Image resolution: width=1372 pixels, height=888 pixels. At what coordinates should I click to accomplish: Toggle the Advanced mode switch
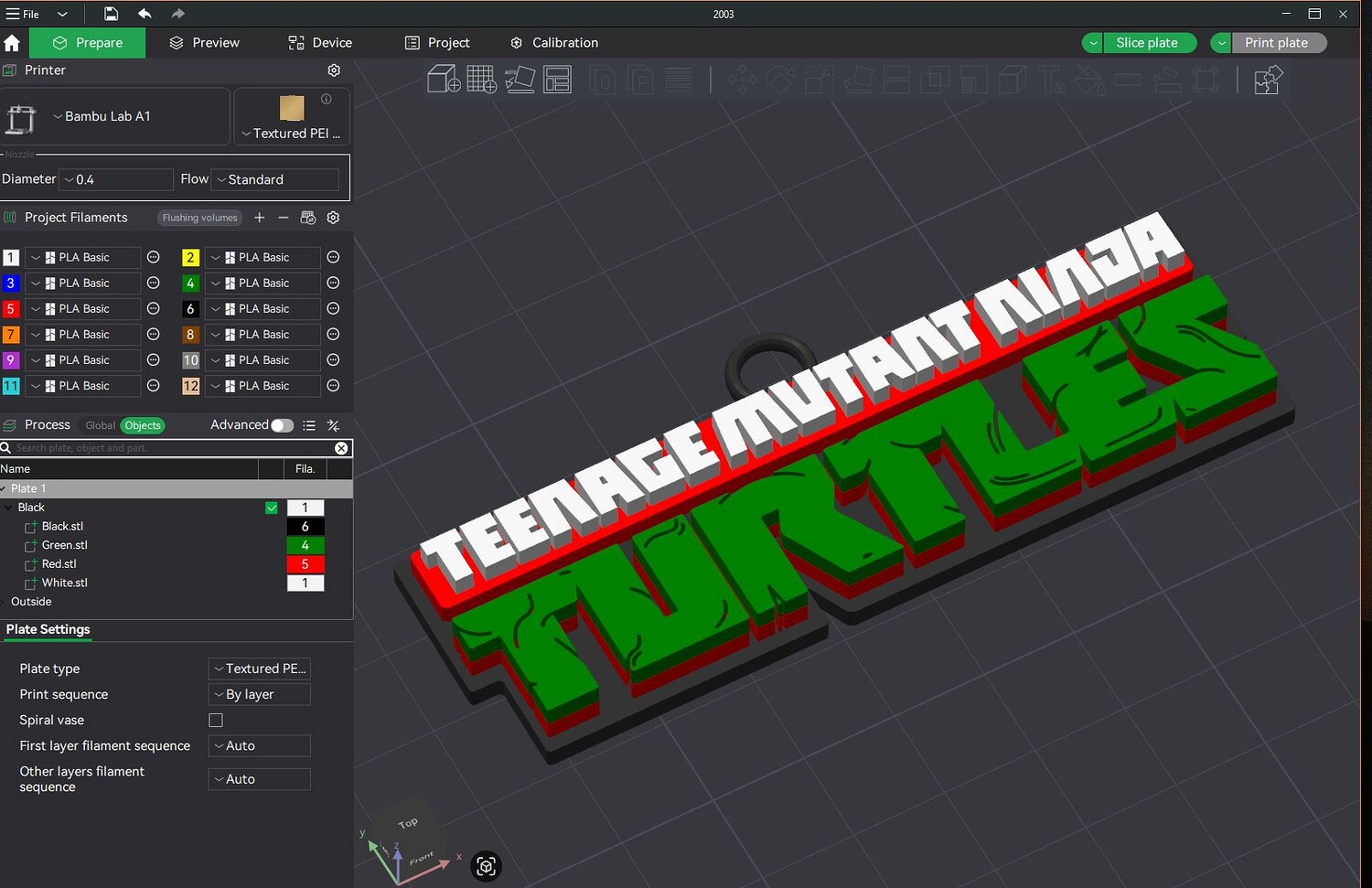(282, 425)
